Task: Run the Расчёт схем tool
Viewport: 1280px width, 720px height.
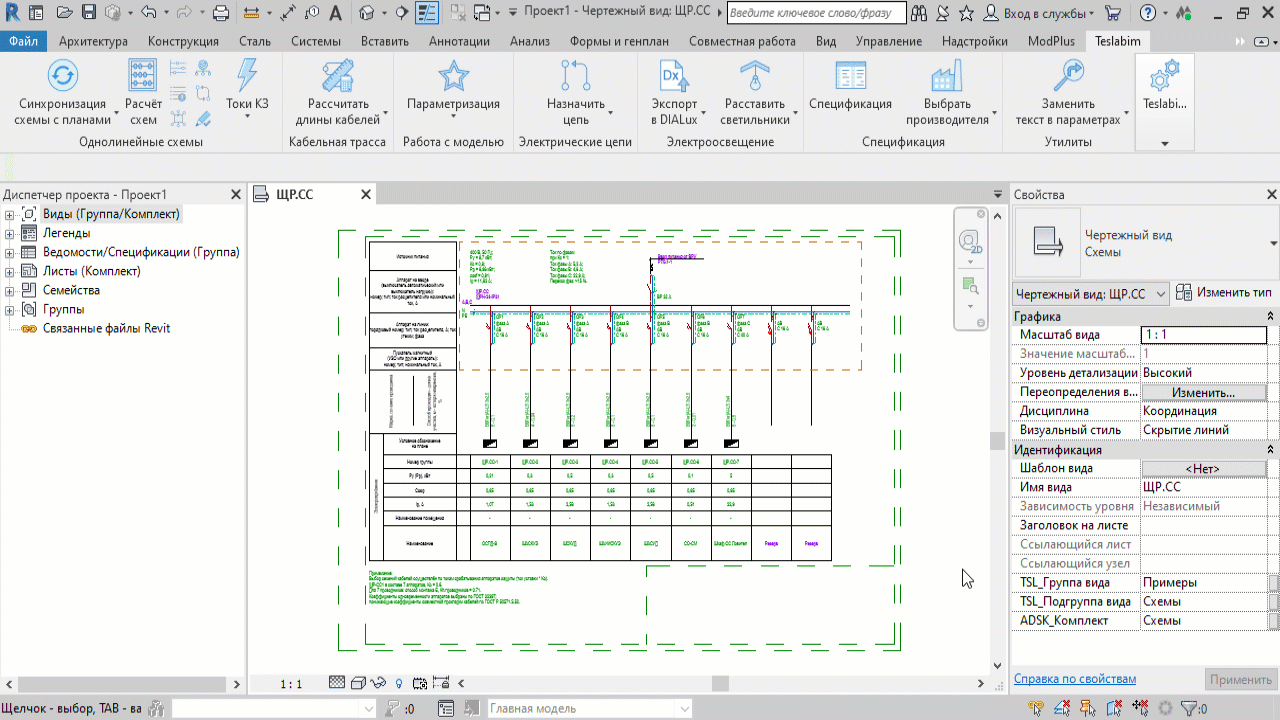Action: 143,92
